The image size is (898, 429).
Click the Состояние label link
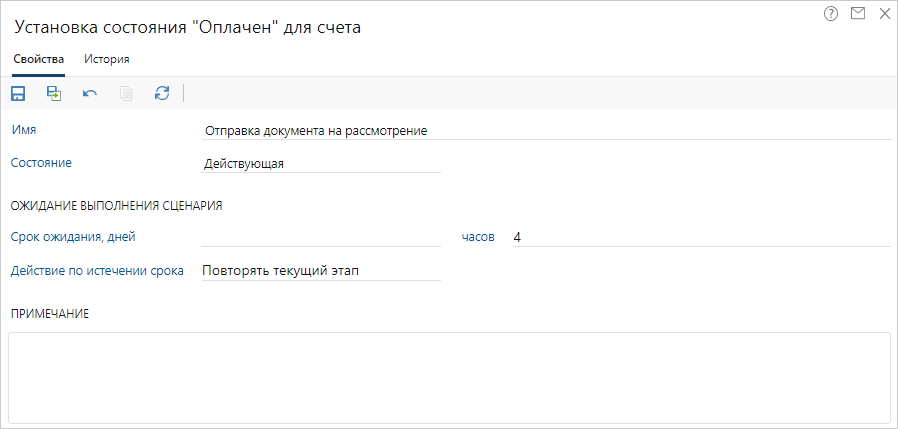(x=41, y=162)
